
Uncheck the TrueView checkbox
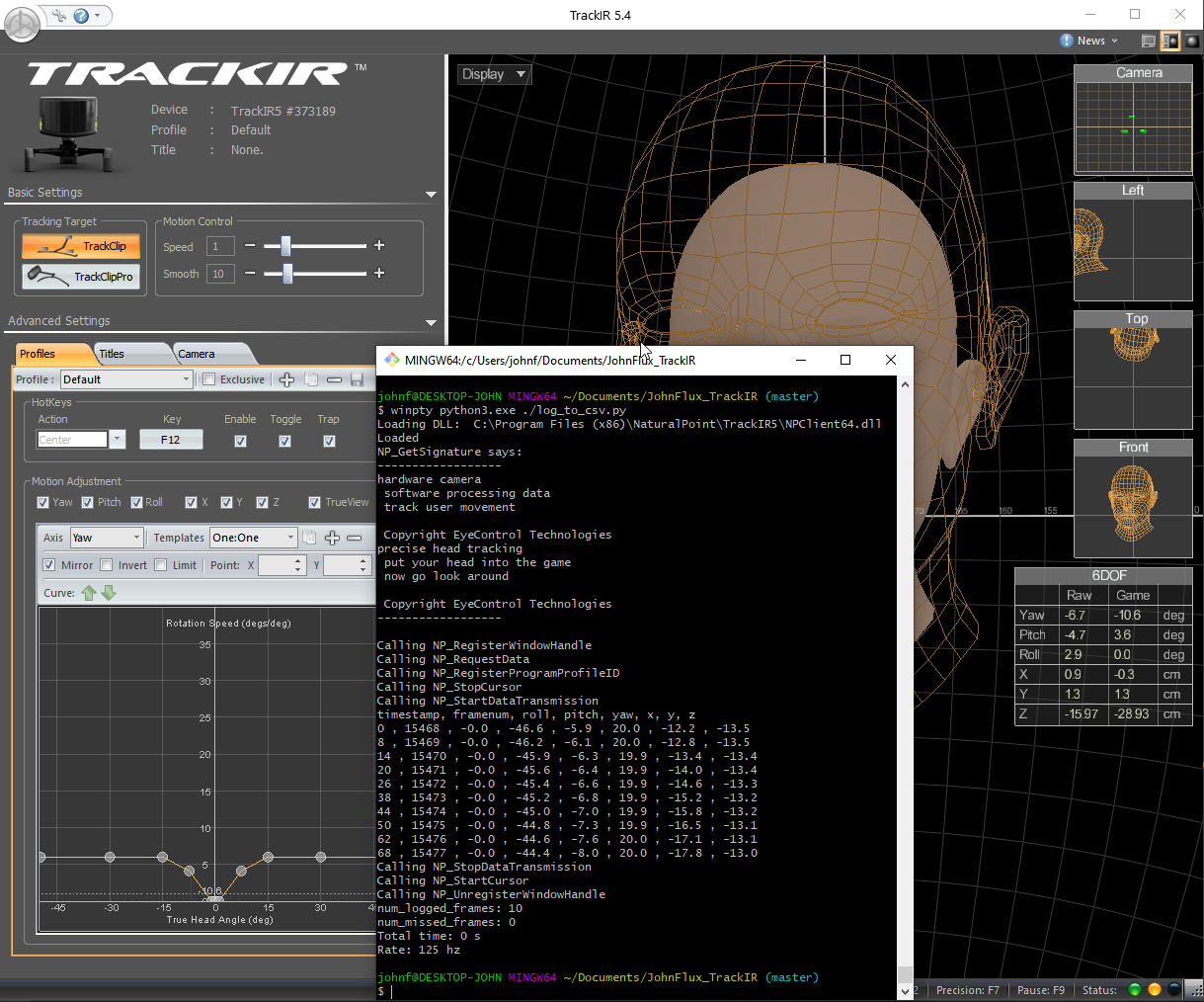[315, 502]
